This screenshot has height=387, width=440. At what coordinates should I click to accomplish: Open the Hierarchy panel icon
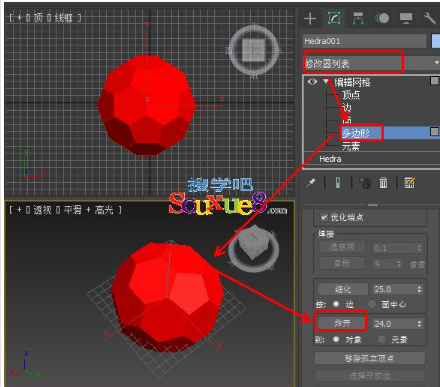(x=358, y=18)
